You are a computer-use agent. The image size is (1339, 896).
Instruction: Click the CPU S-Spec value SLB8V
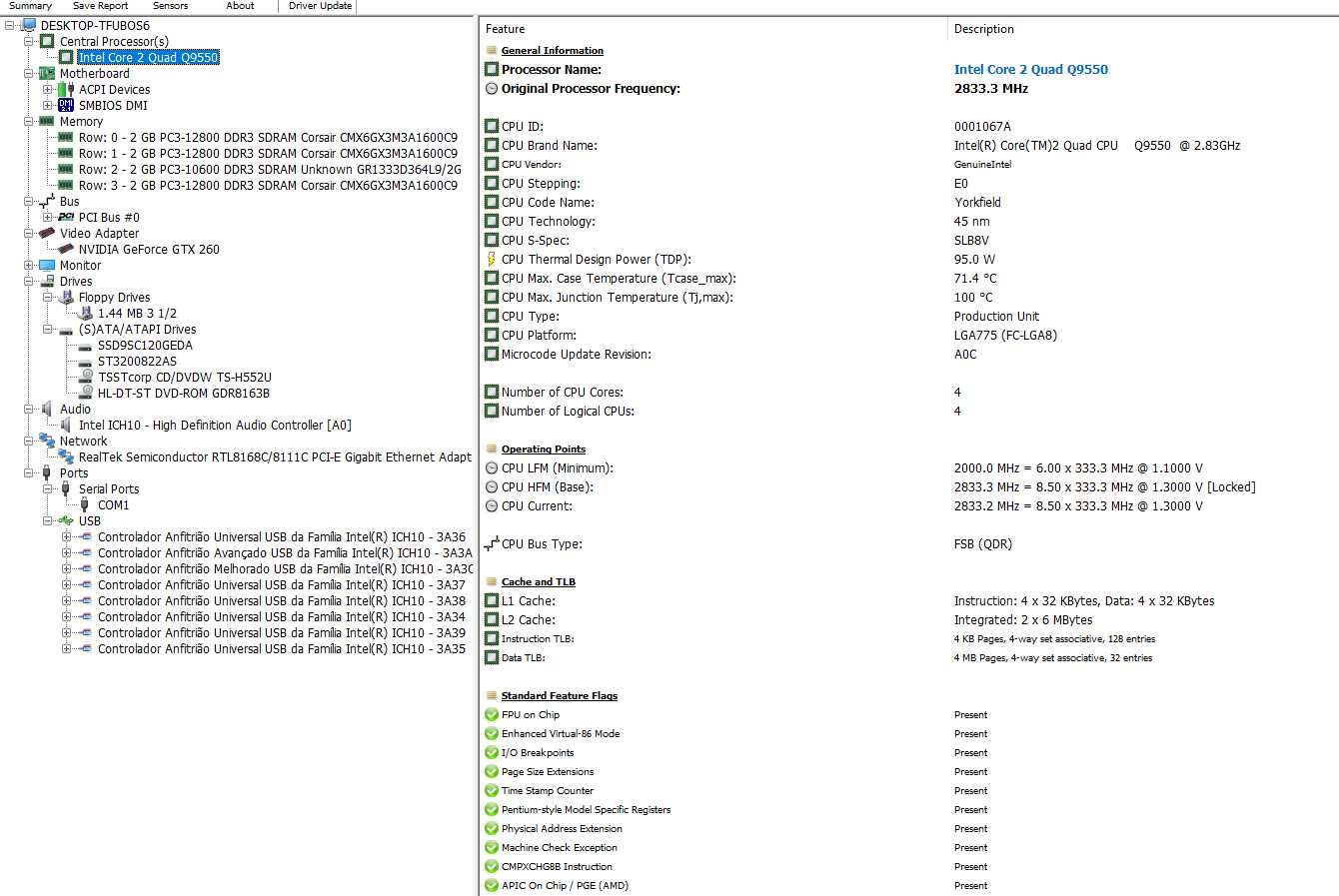pos(971,241)
